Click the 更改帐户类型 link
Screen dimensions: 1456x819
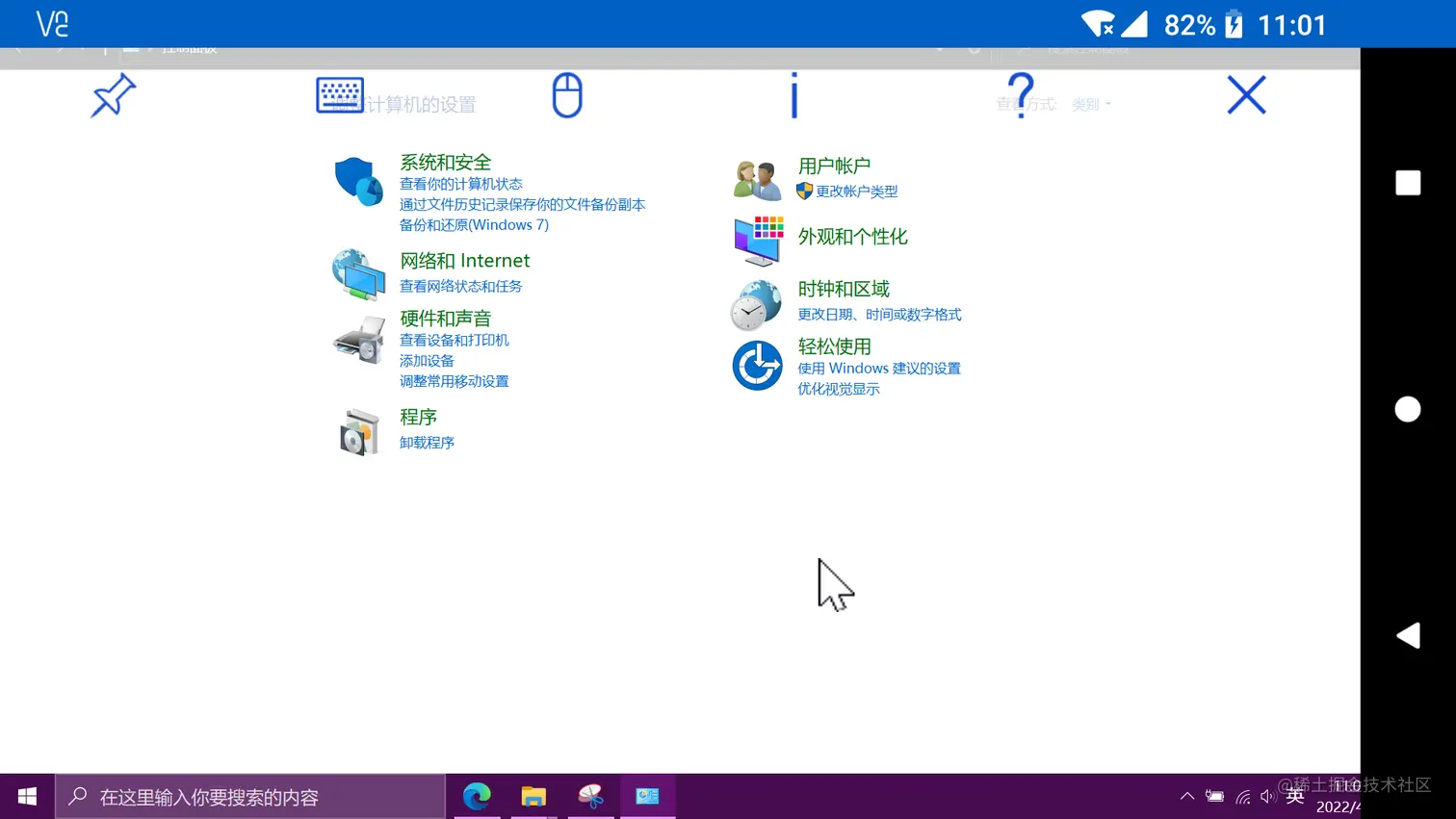pyautogui.click(x=855, y=191)
